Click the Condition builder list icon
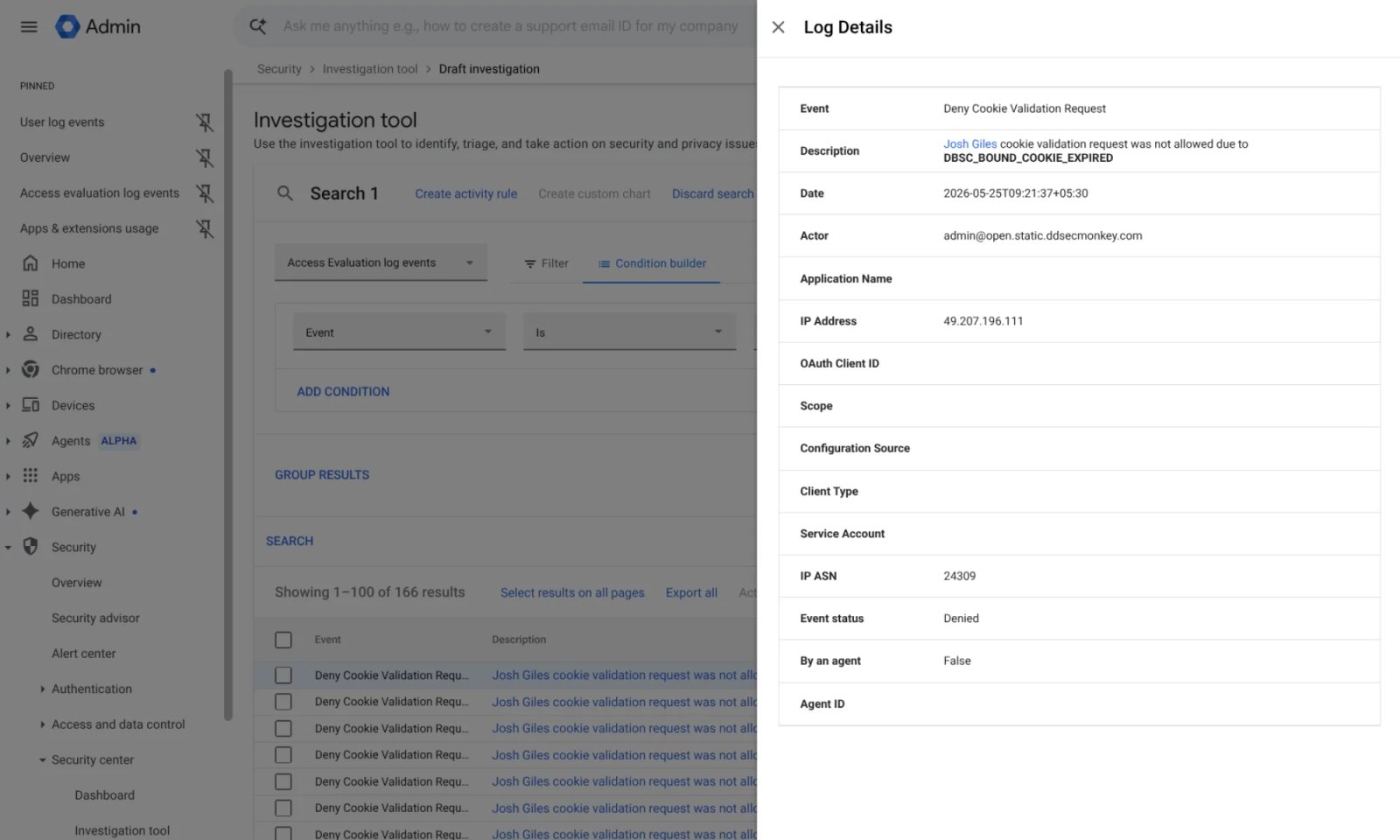Screen dimensions: 1400x840 click(x=604, y=263)
